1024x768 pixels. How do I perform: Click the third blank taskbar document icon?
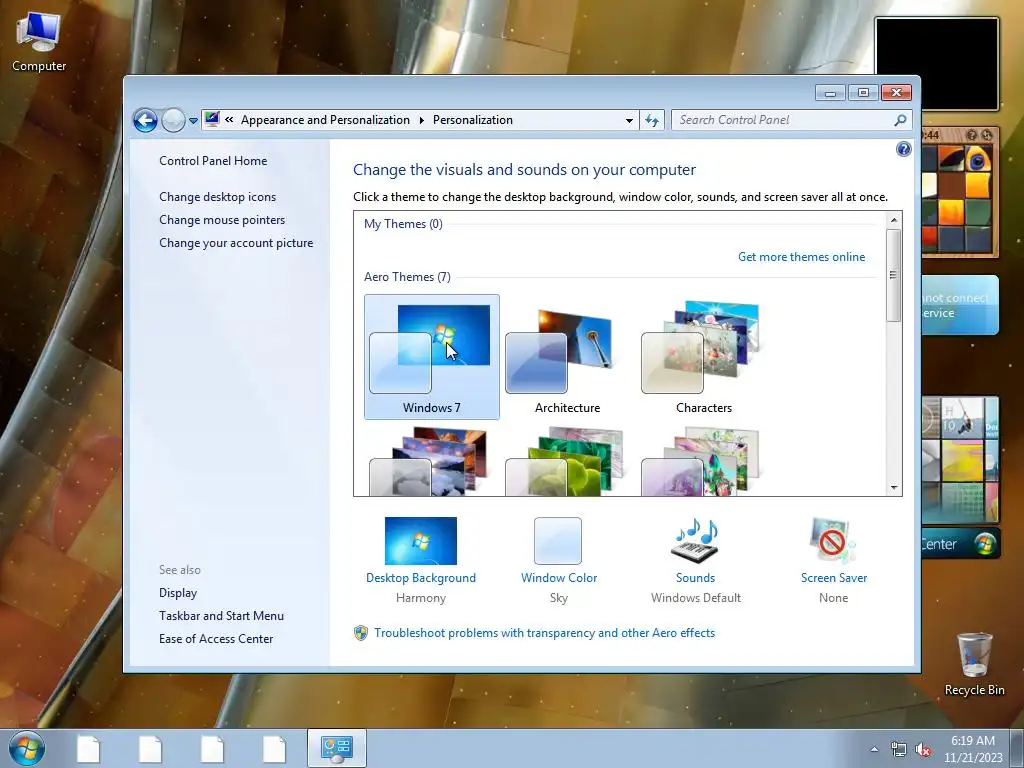(212, 749)
